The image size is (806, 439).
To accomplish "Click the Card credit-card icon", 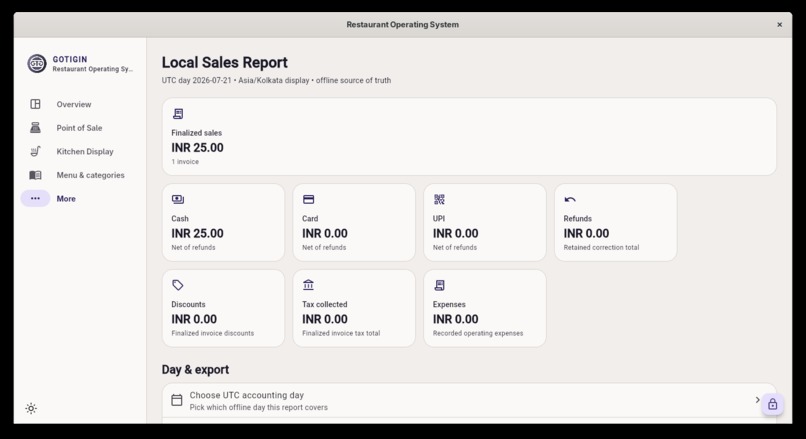I will click(308, 199).
